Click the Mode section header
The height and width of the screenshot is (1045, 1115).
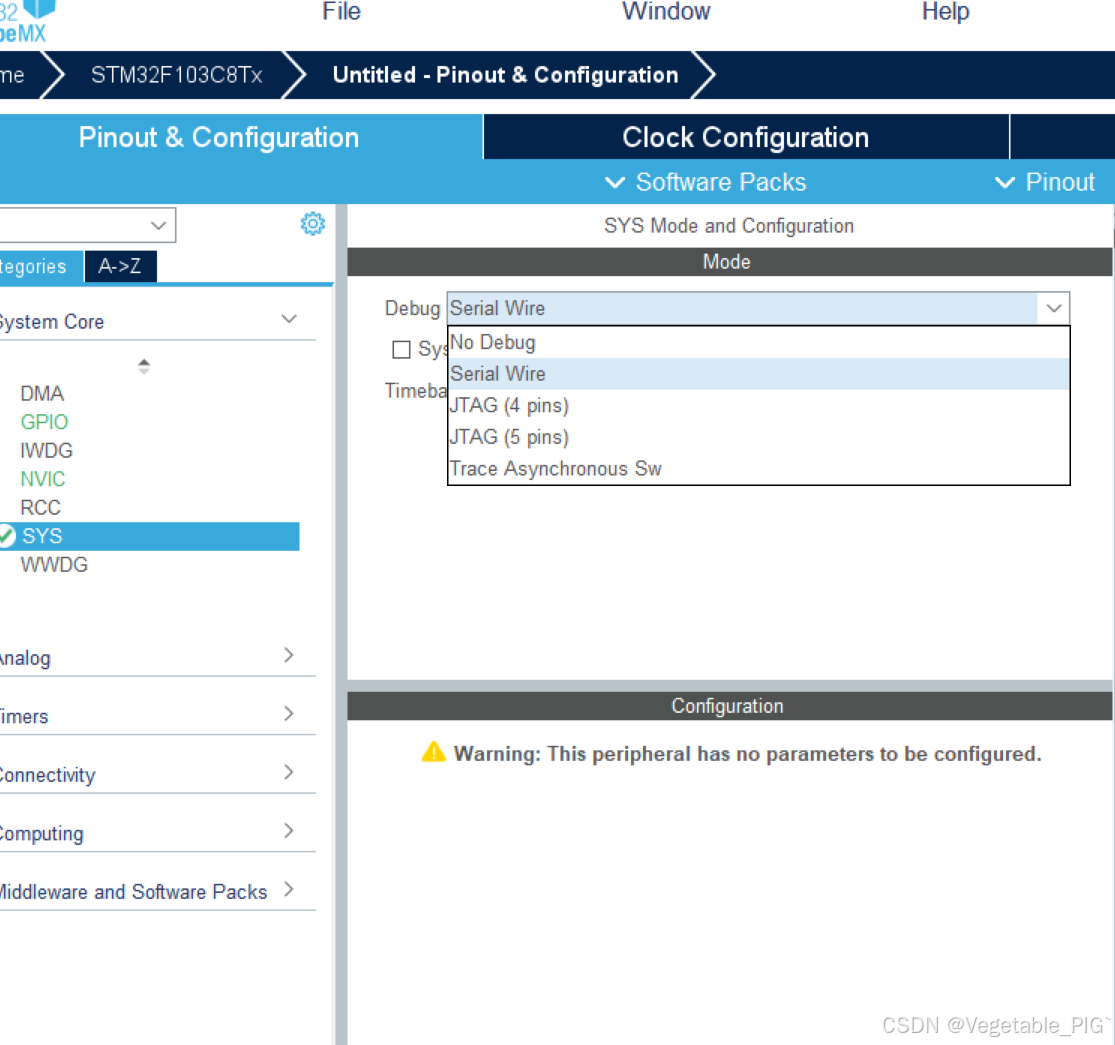tap(730, 262)
